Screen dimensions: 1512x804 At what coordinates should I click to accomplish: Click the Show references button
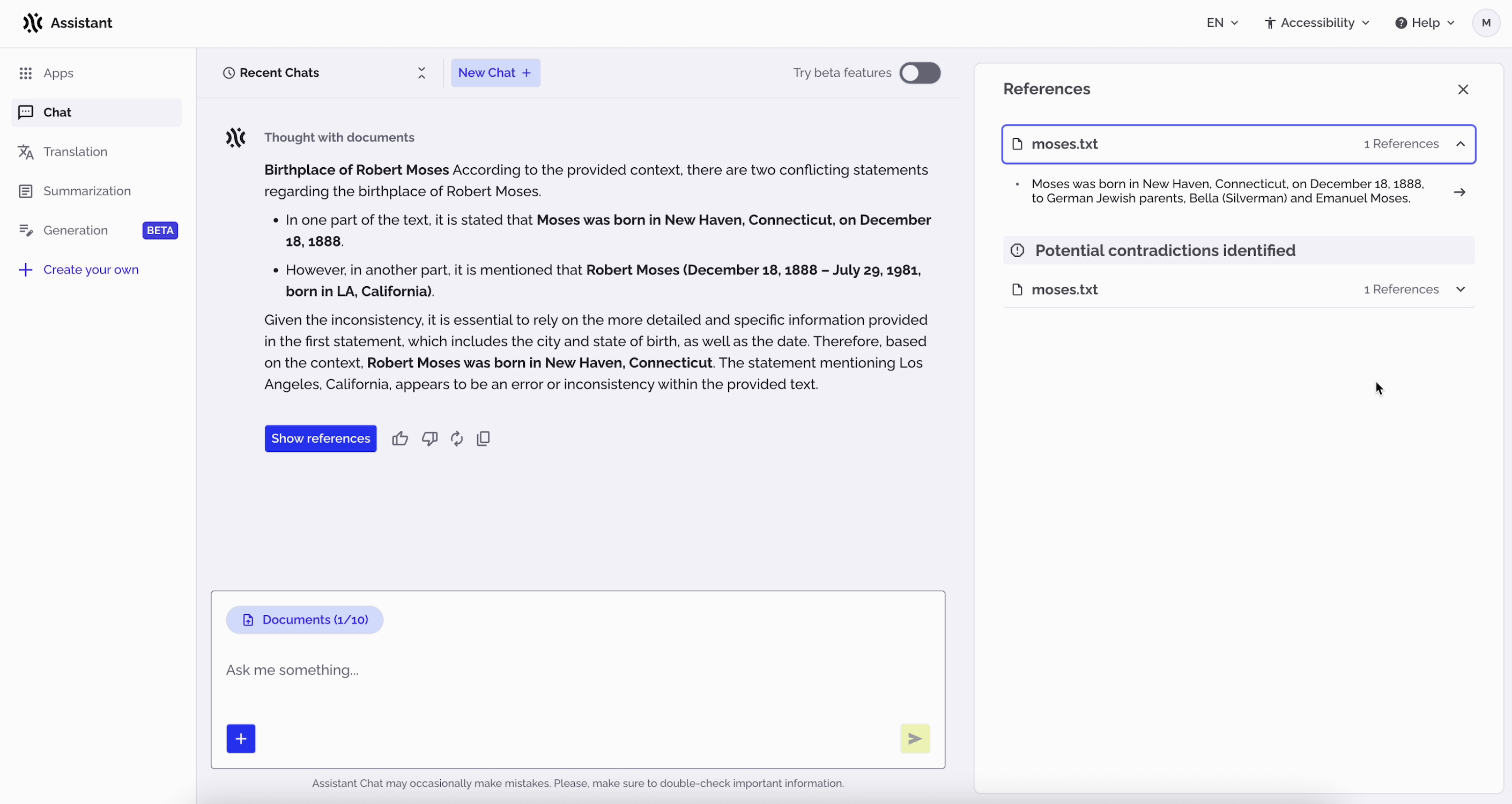point(321,438)
